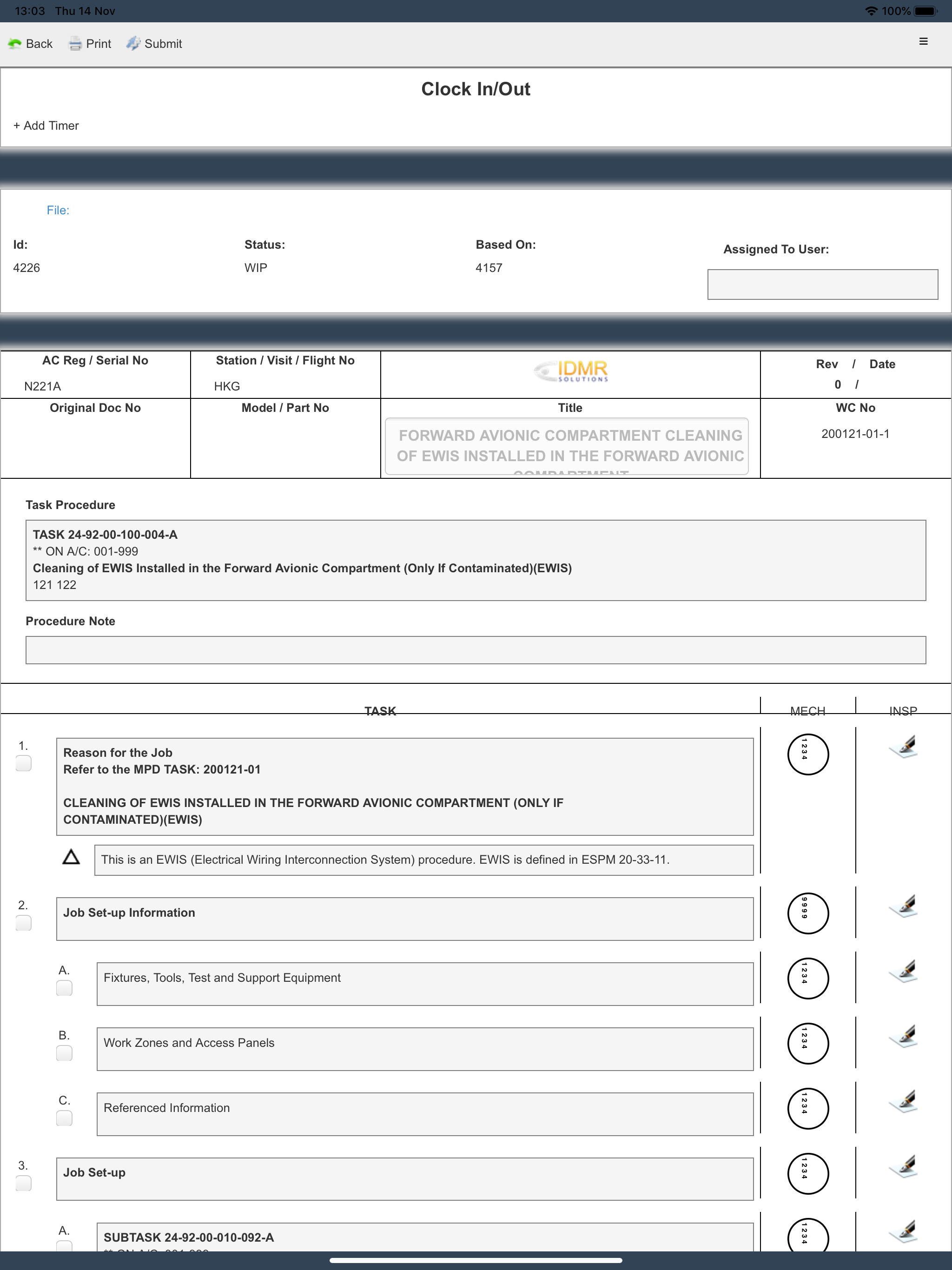Click the INSP column header

point(903,711)
